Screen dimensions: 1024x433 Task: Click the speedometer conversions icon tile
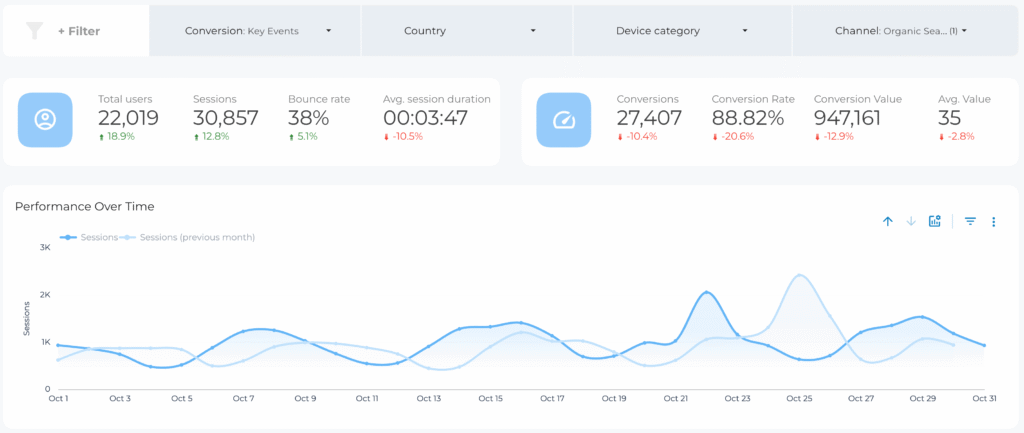point(564,120)
